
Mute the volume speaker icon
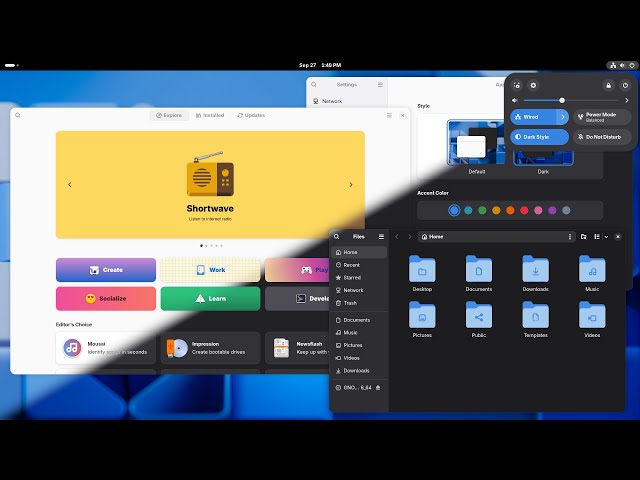[x=515, y=100]
